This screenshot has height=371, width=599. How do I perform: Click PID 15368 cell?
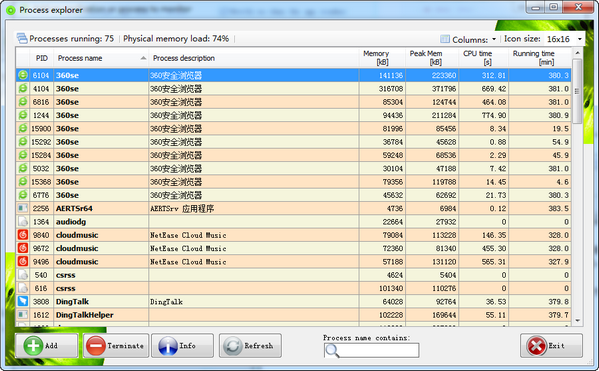coord(41,182)
